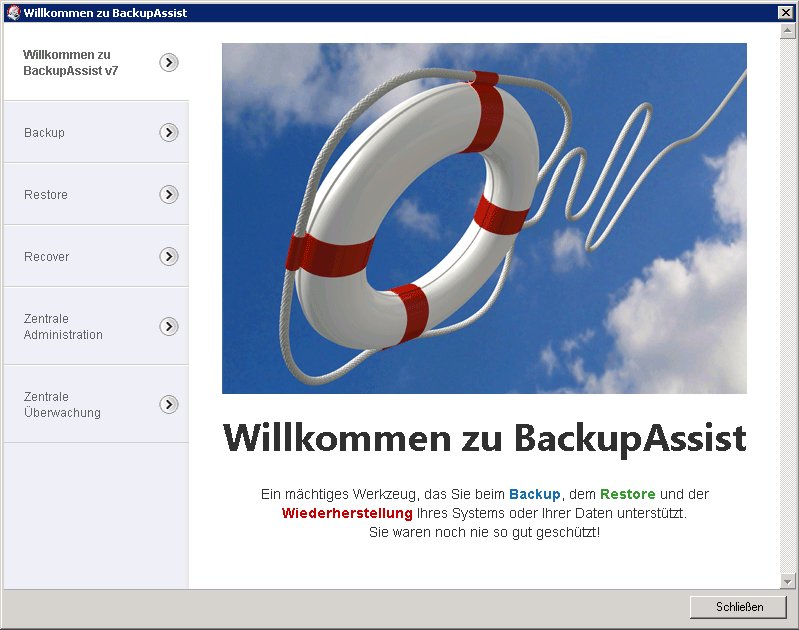The height and width of the screenshot is (630, 799).
Task: Go to Zentrale Überwachung text in sidebar
Action: click(62, 405)
